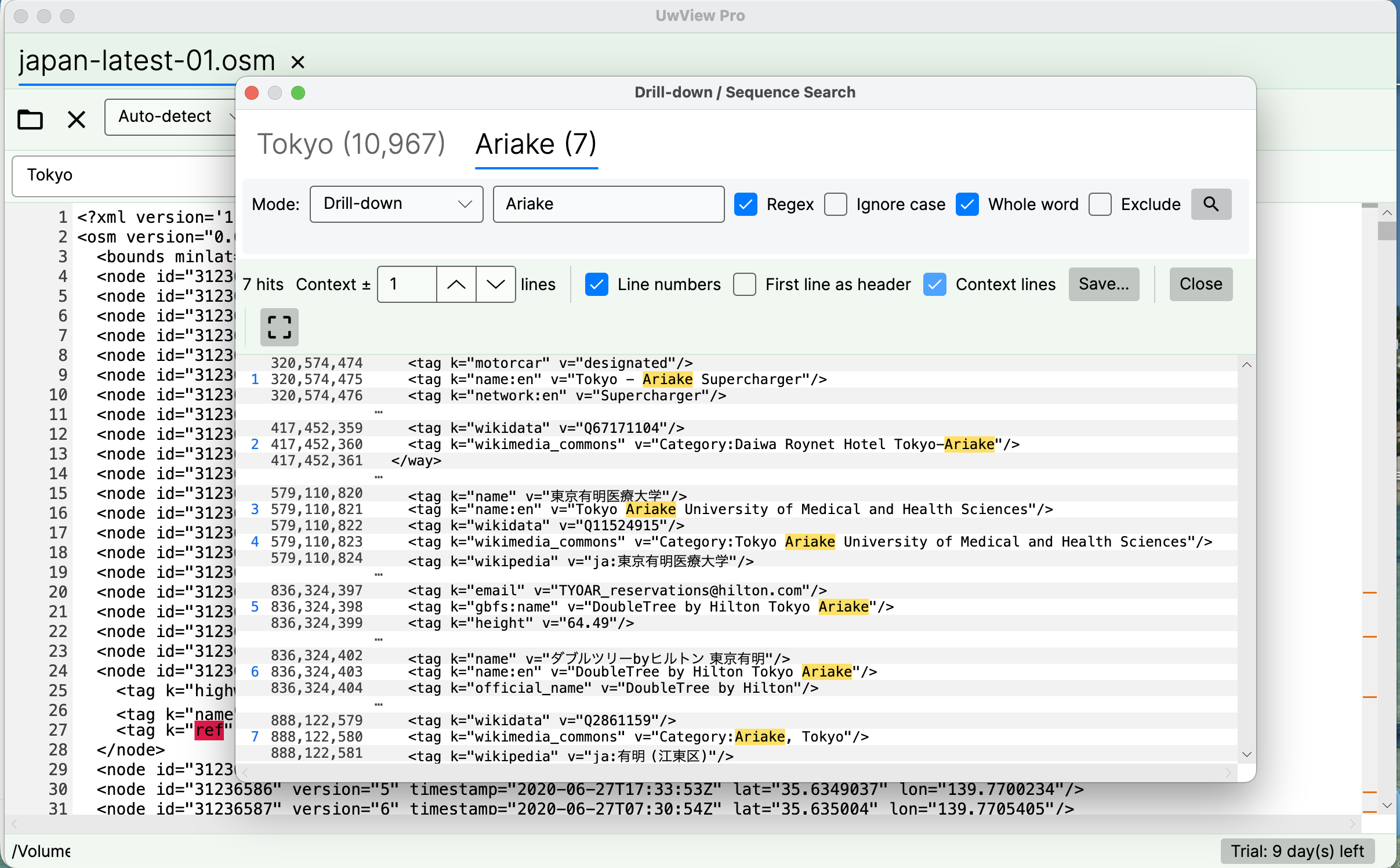Select the Ariake (7) tab
Screen dimensions: 1400x868
coord(536,144)
